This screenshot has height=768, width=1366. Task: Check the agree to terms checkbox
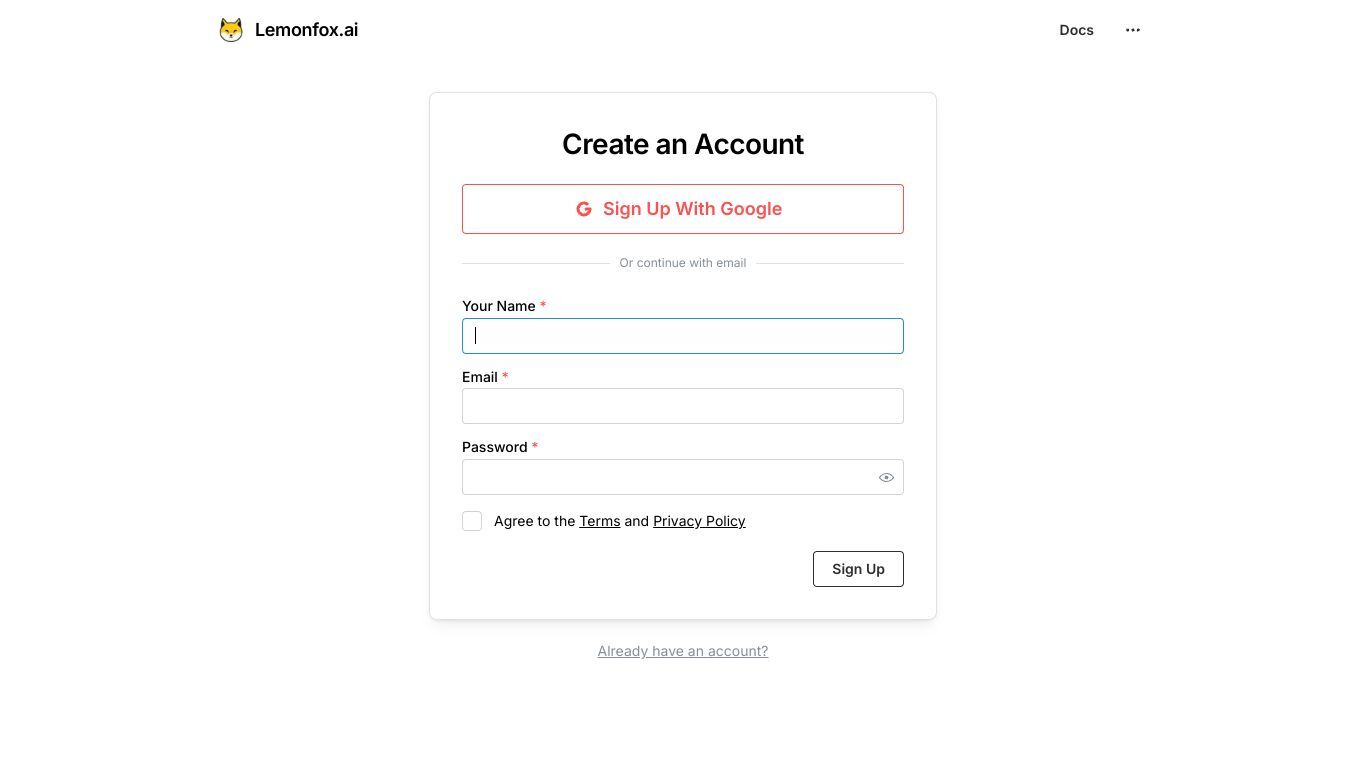[x=472, y=521]
